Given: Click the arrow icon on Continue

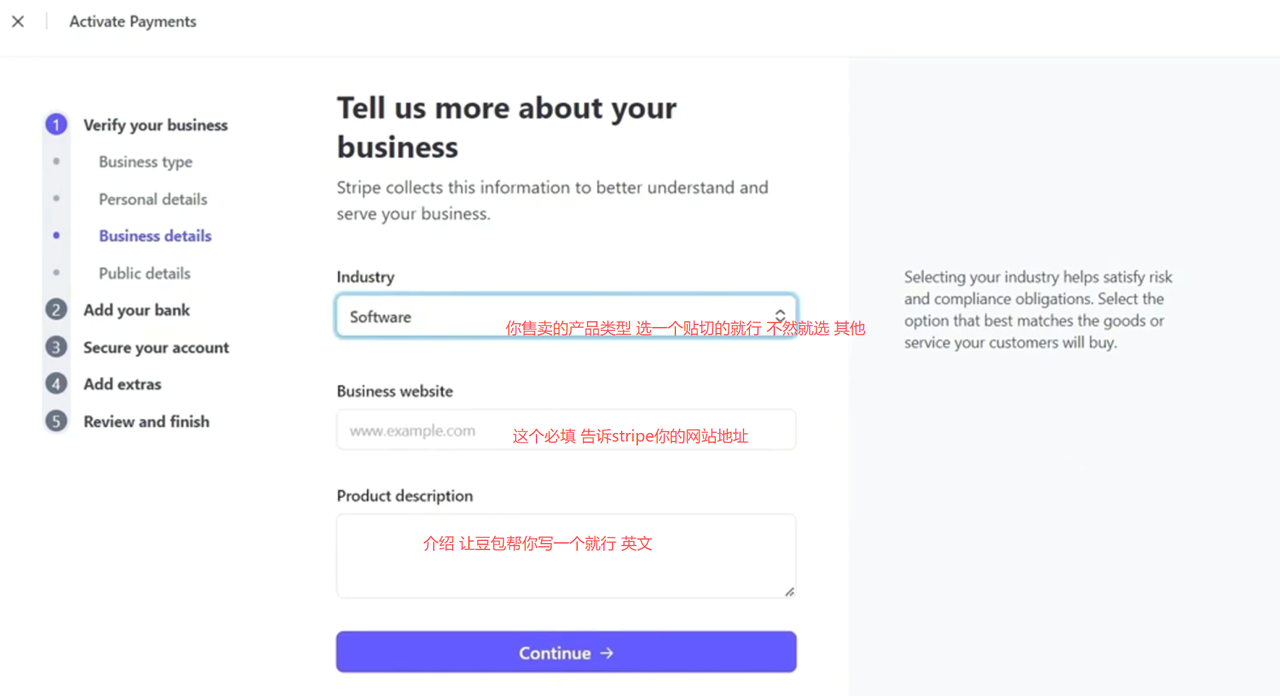Looking at the screenshot, I should coord(607,653).
